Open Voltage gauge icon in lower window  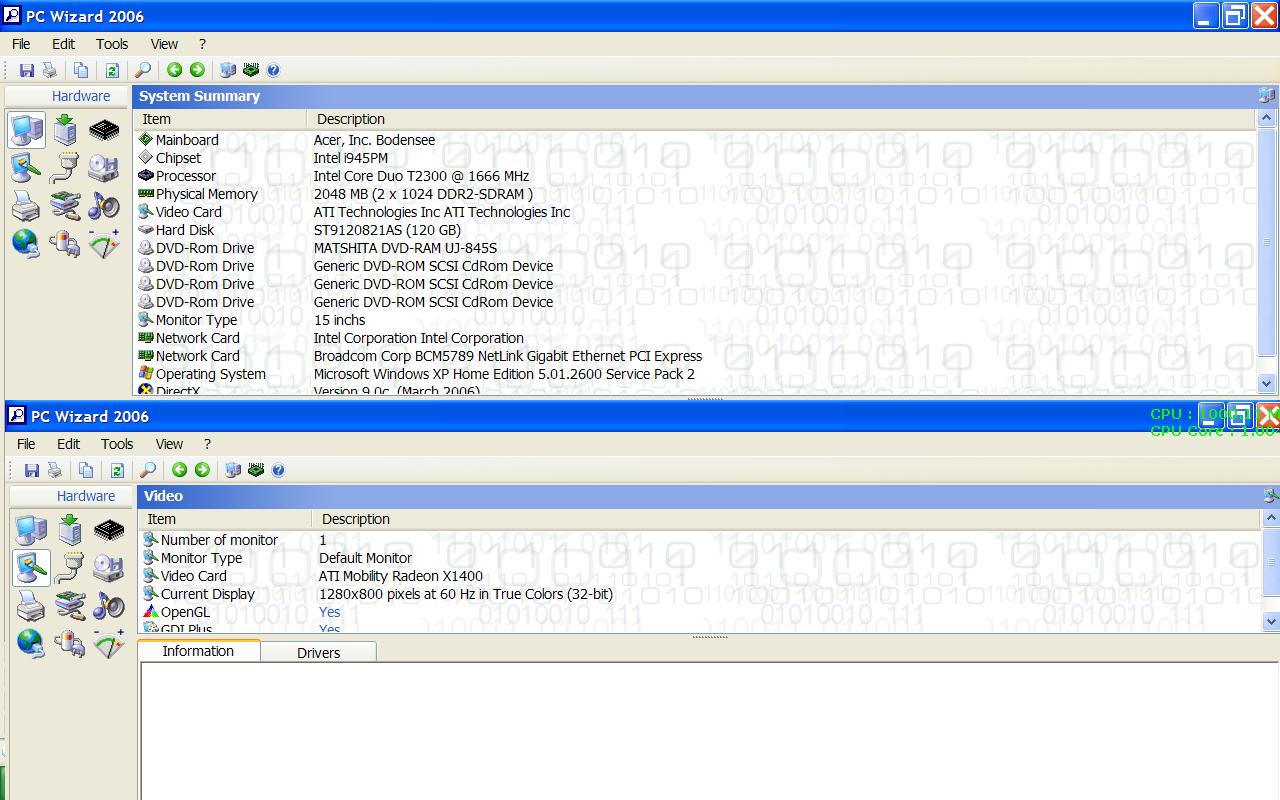pos(109,643)
